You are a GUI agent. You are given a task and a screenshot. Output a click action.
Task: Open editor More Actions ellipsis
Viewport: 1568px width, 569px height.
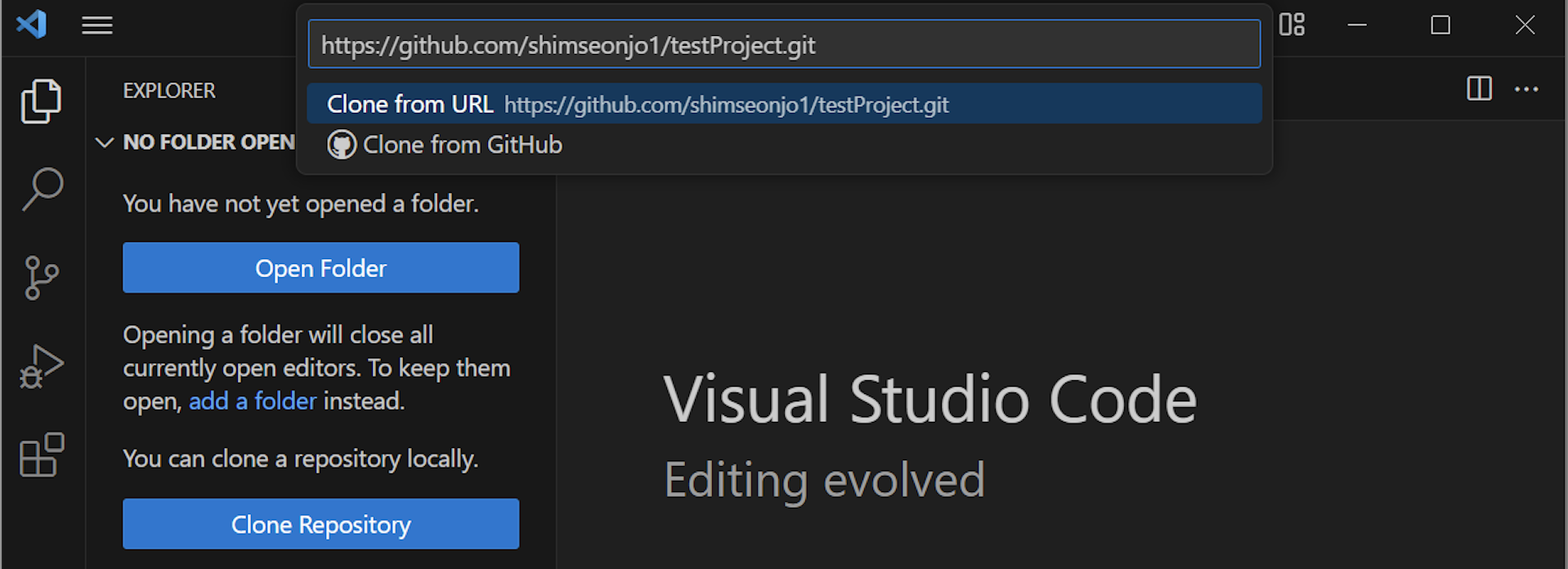pos(1526,89)
